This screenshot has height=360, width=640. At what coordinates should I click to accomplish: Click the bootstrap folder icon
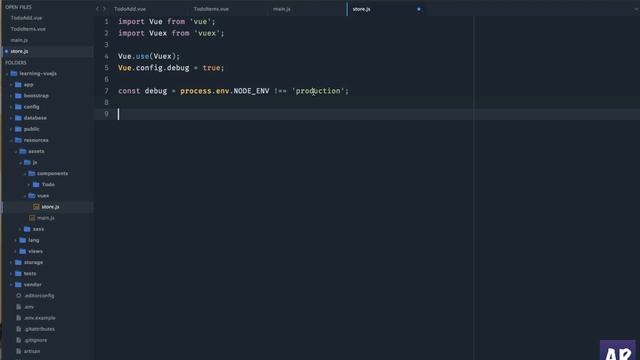point(18,96)
